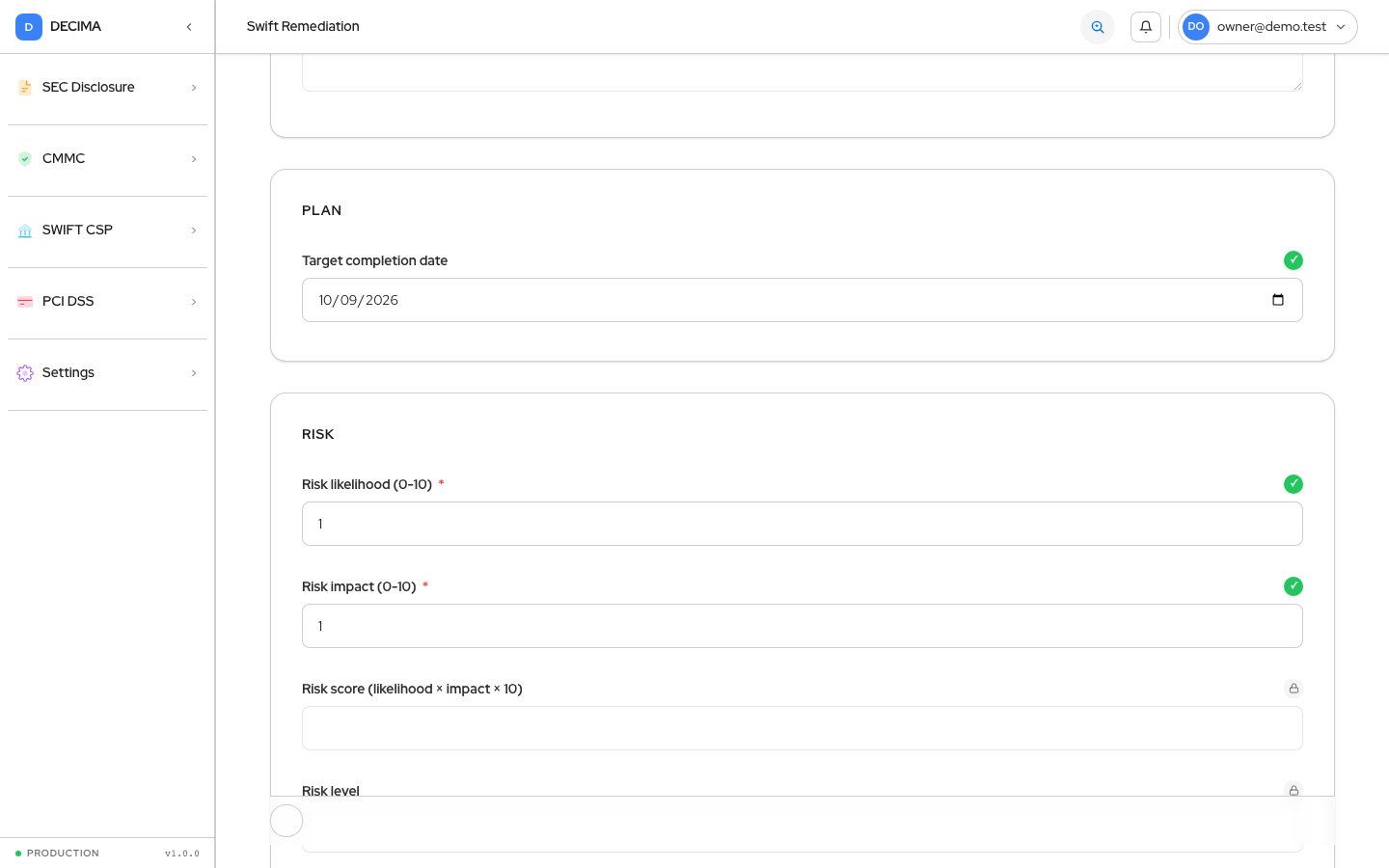The height and width of the screenshot is (868, 1389).
Task: Click the blue DECIMA logo icon
Action: [x=29, y=27]
